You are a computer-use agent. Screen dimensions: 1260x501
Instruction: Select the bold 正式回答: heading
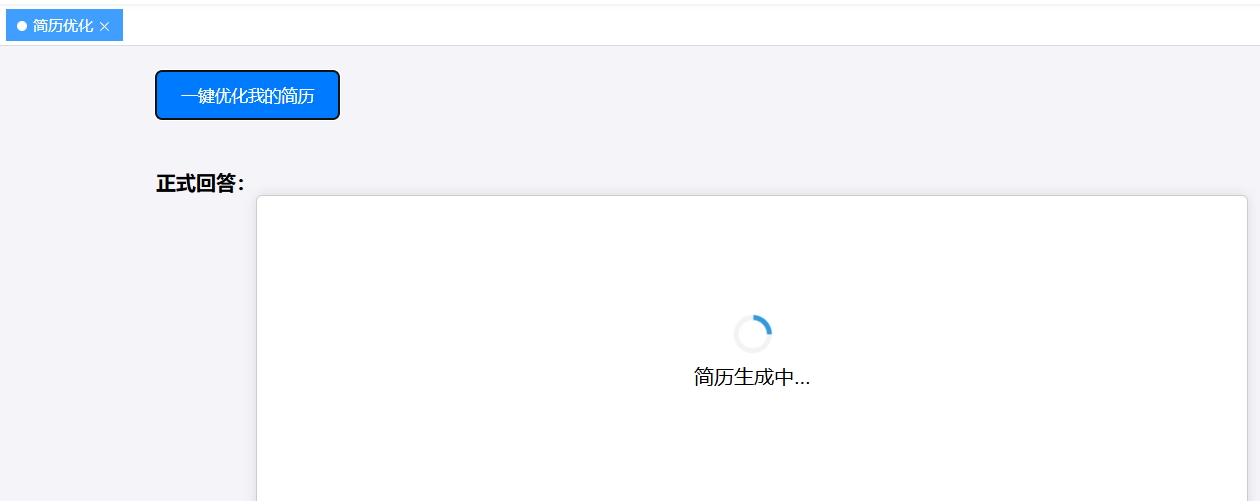(200, 184)
